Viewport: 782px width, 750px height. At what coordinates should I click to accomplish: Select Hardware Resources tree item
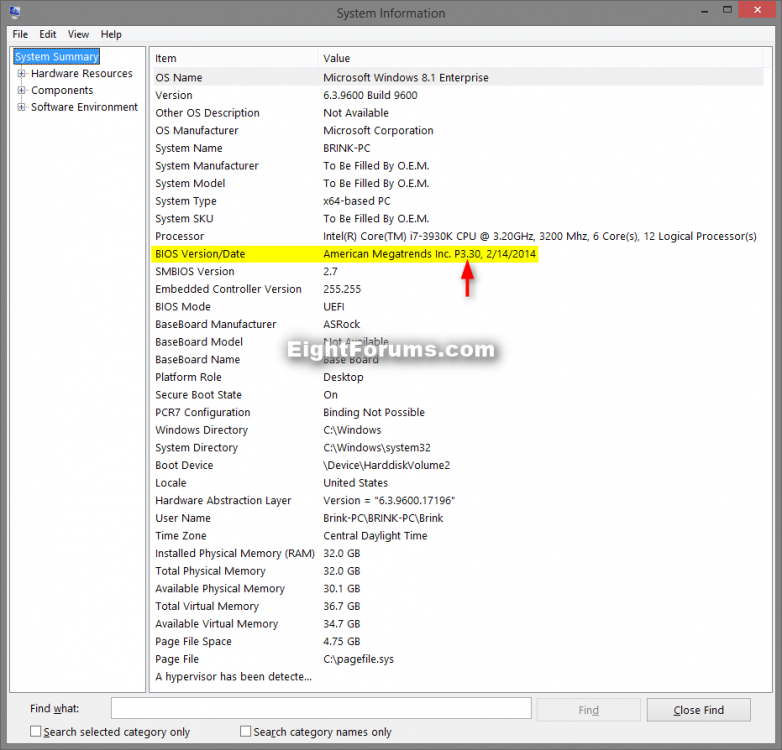coord(82,73)
